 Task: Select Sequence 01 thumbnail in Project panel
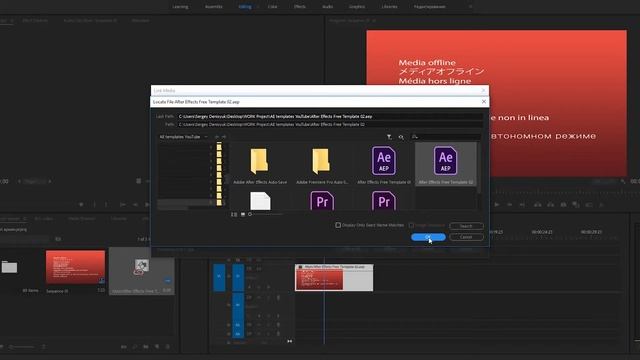click(x=75, y=267)
